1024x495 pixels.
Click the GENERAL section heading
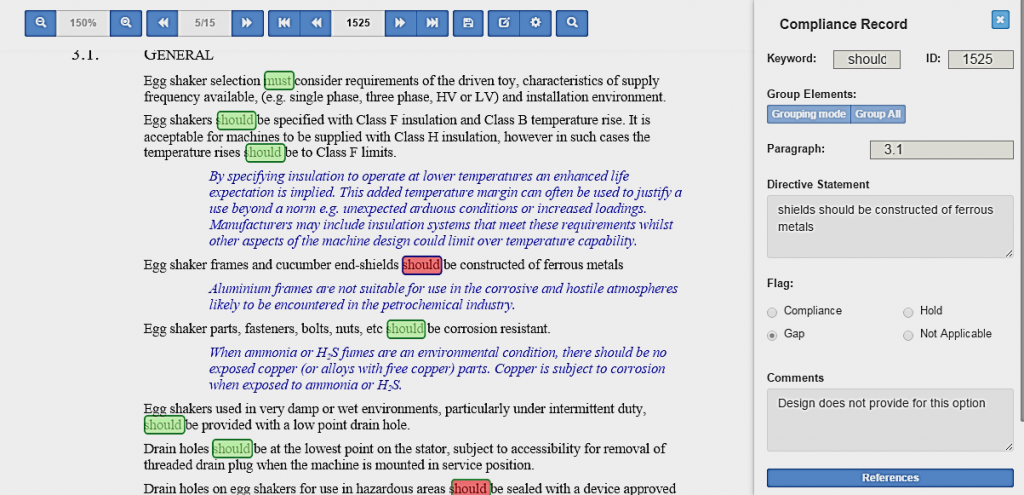178,56
